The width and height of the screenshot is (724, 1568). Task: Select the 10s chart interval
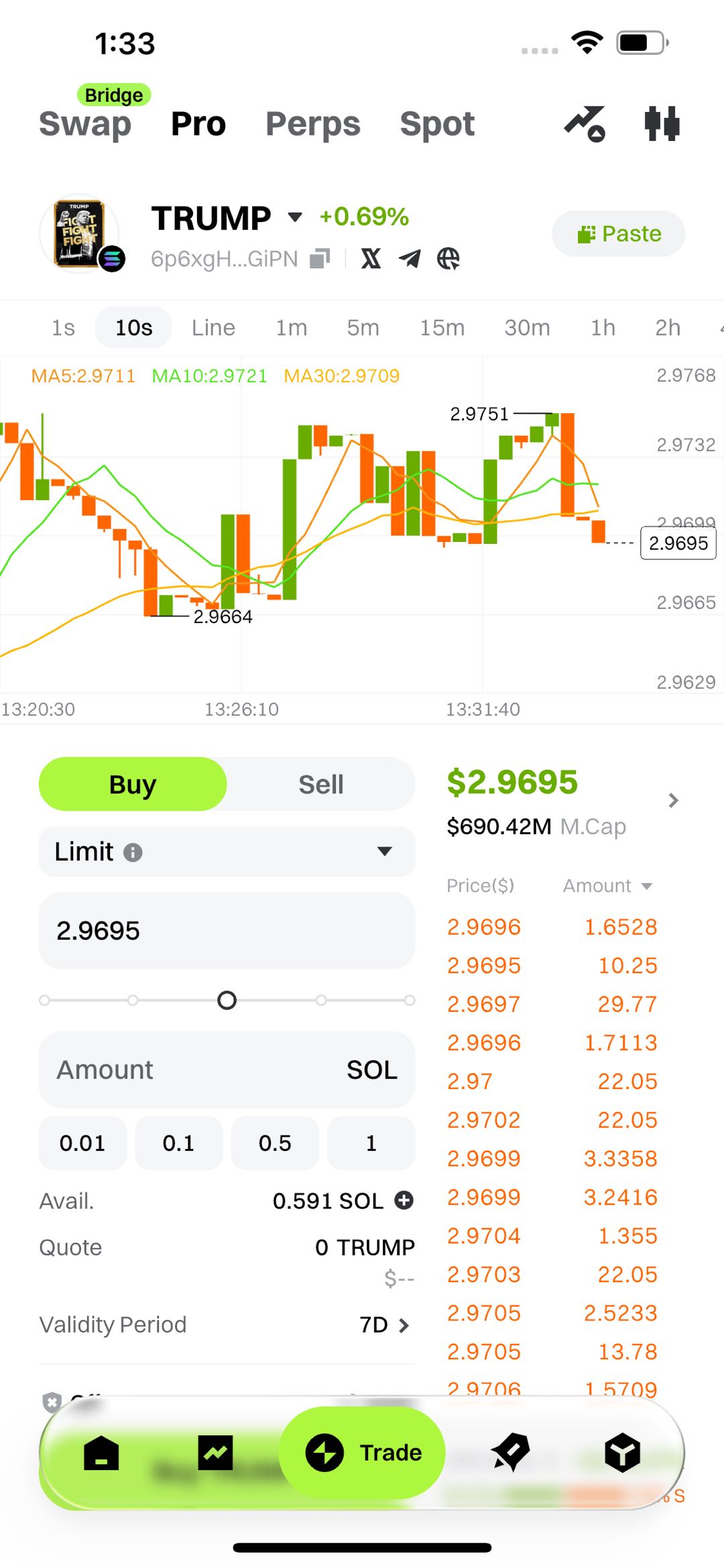133,327
